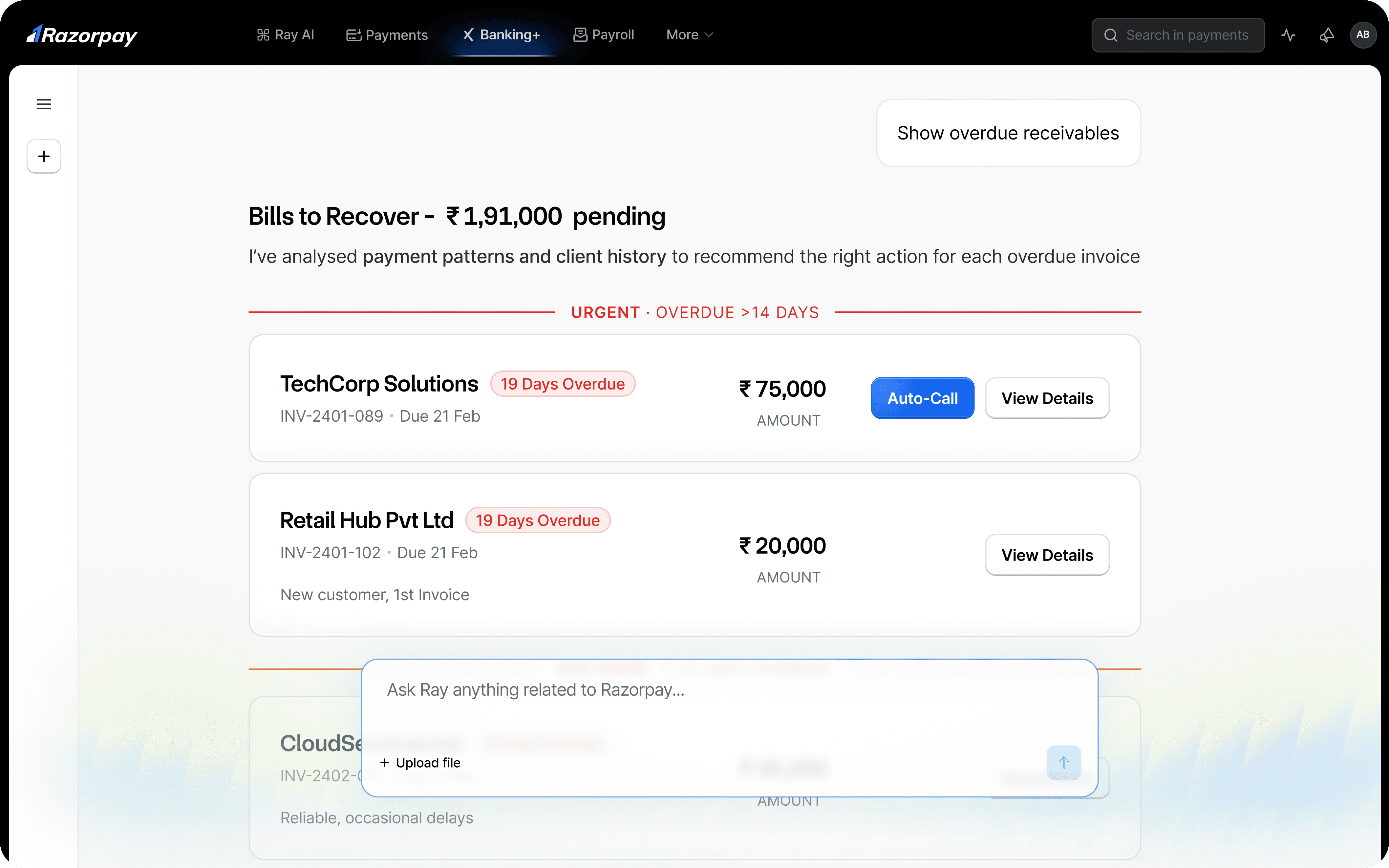
Task: Click the Razorpay logo
Action: click(x=81, y=35)
